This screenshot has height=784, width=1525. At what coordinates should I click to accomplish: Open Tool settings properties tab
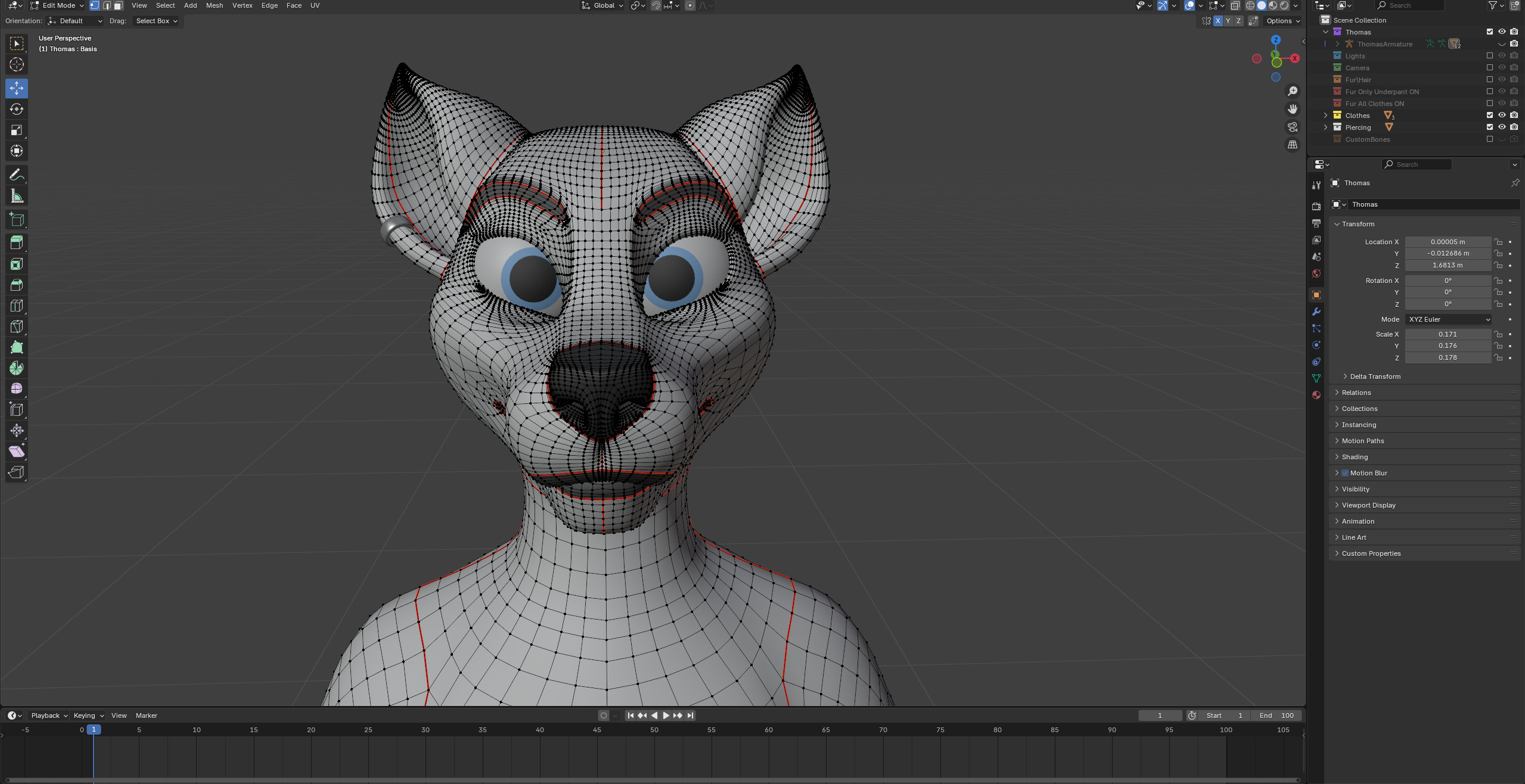1316,185
